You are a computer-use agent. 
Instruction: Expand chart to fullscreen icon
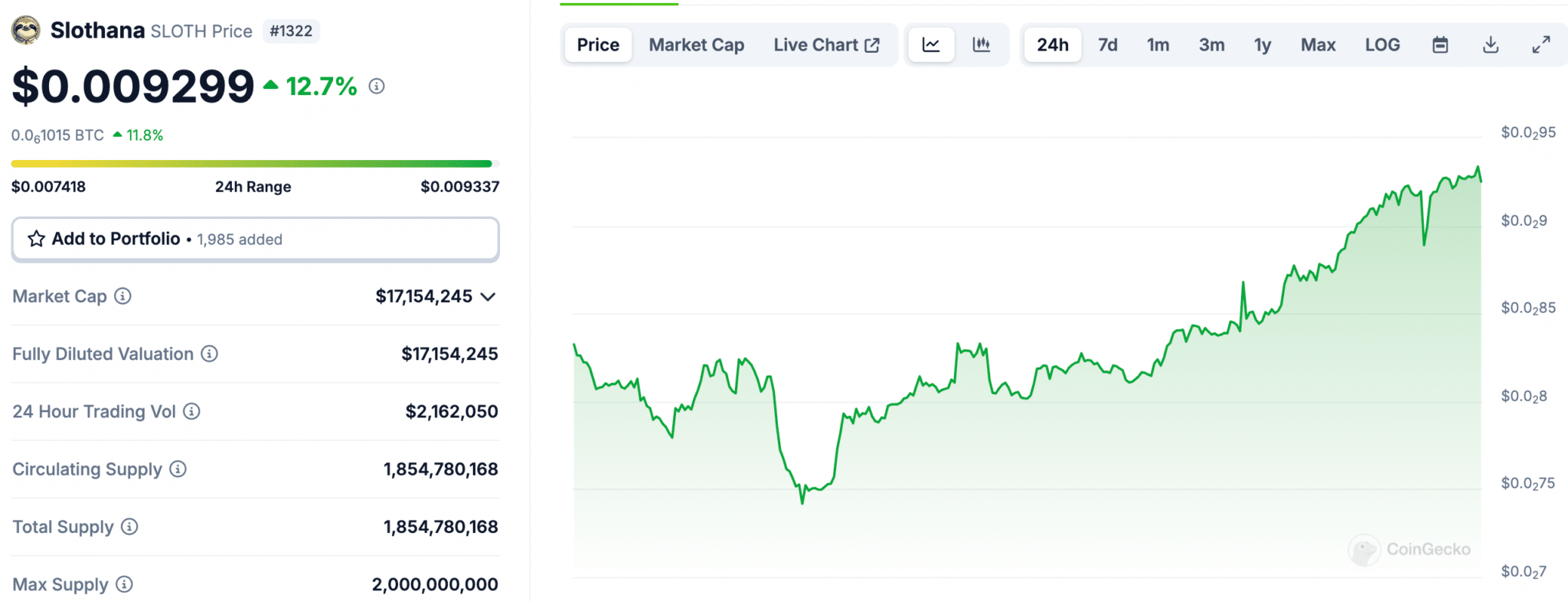1541,45
